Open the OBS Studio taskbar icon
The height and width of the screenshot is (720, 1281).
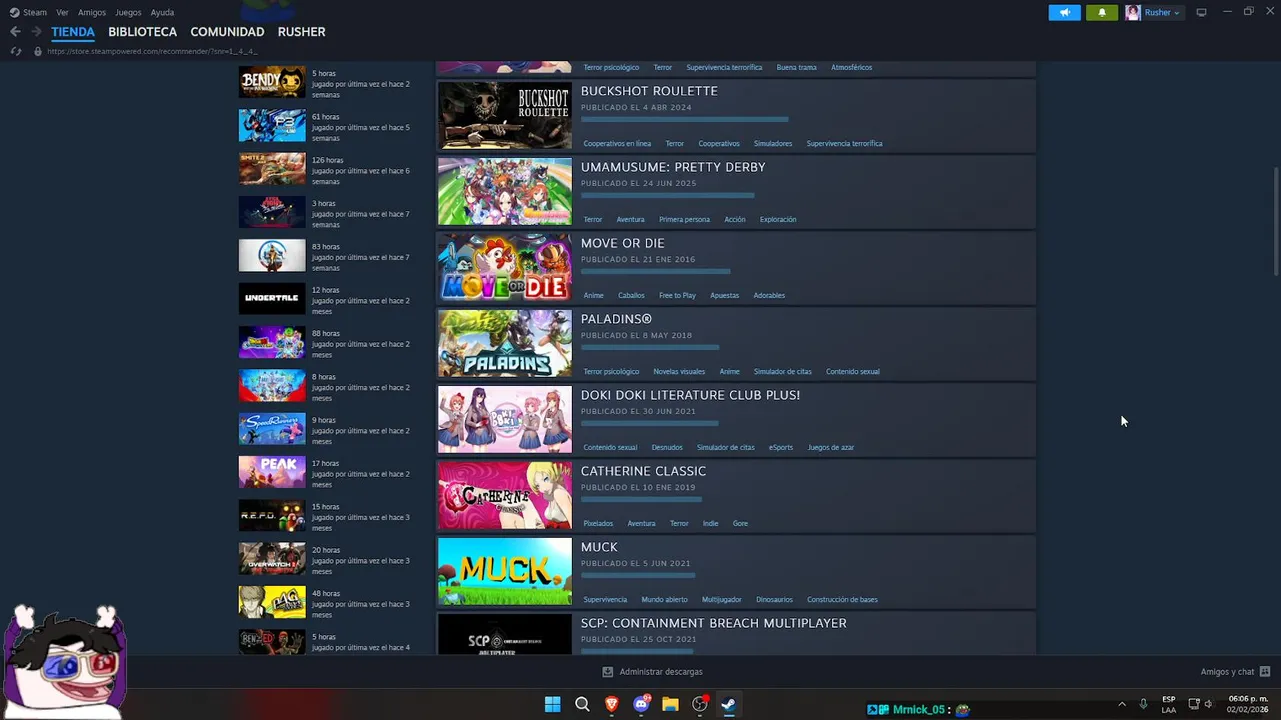700,705
